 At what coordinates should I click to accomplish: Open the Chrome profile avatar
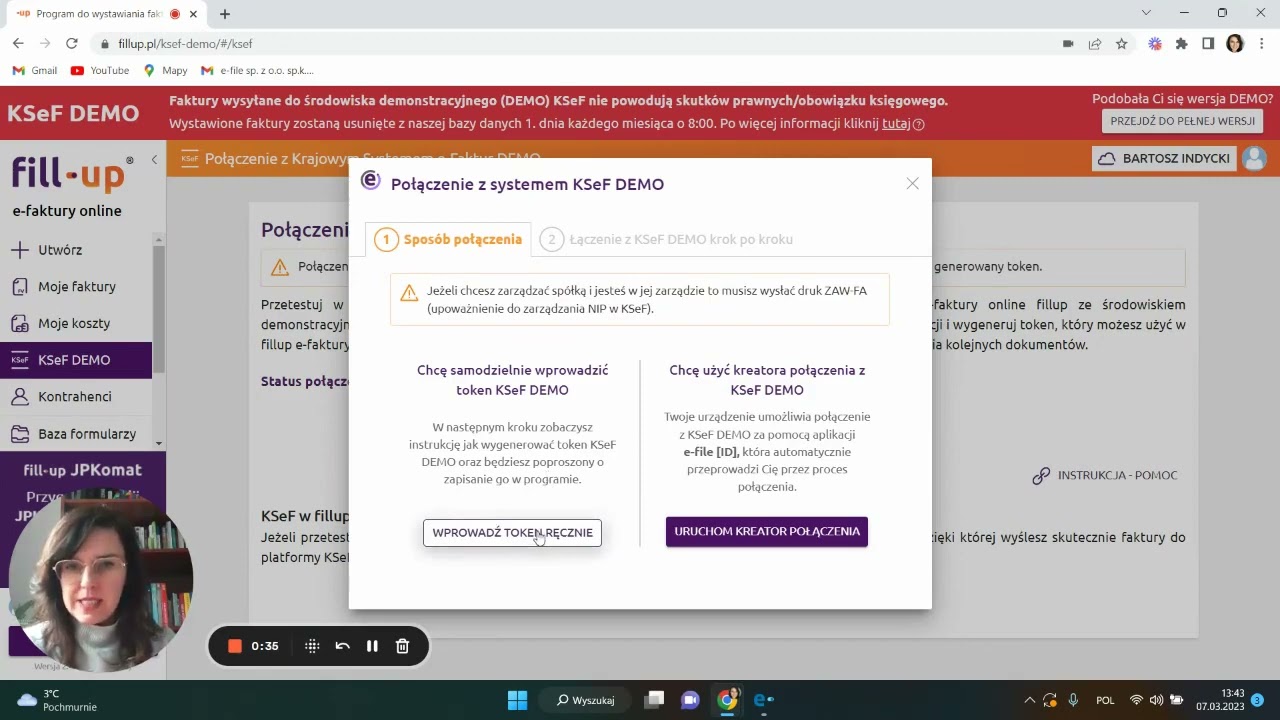coord(1235,44)
